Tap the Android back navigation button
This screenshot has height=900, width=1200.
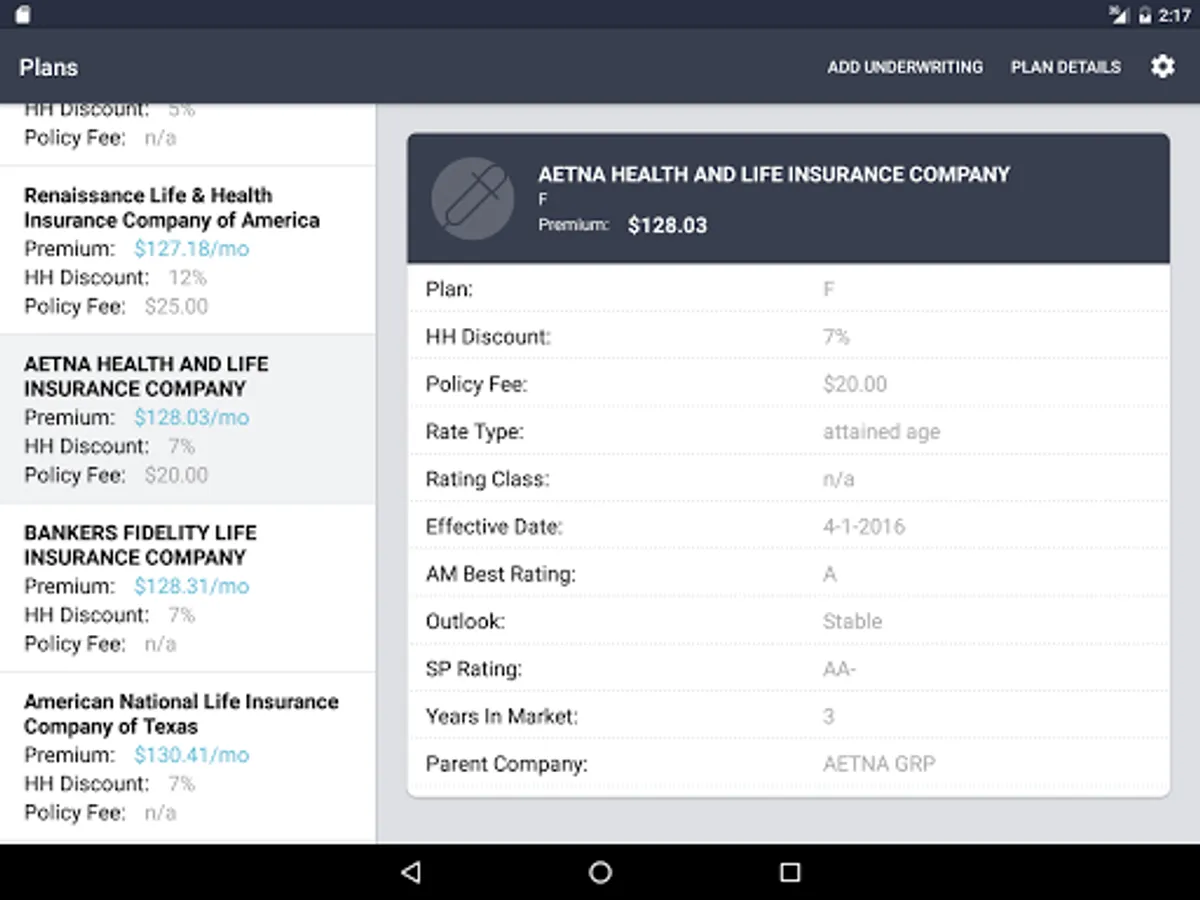pos(410,872)
